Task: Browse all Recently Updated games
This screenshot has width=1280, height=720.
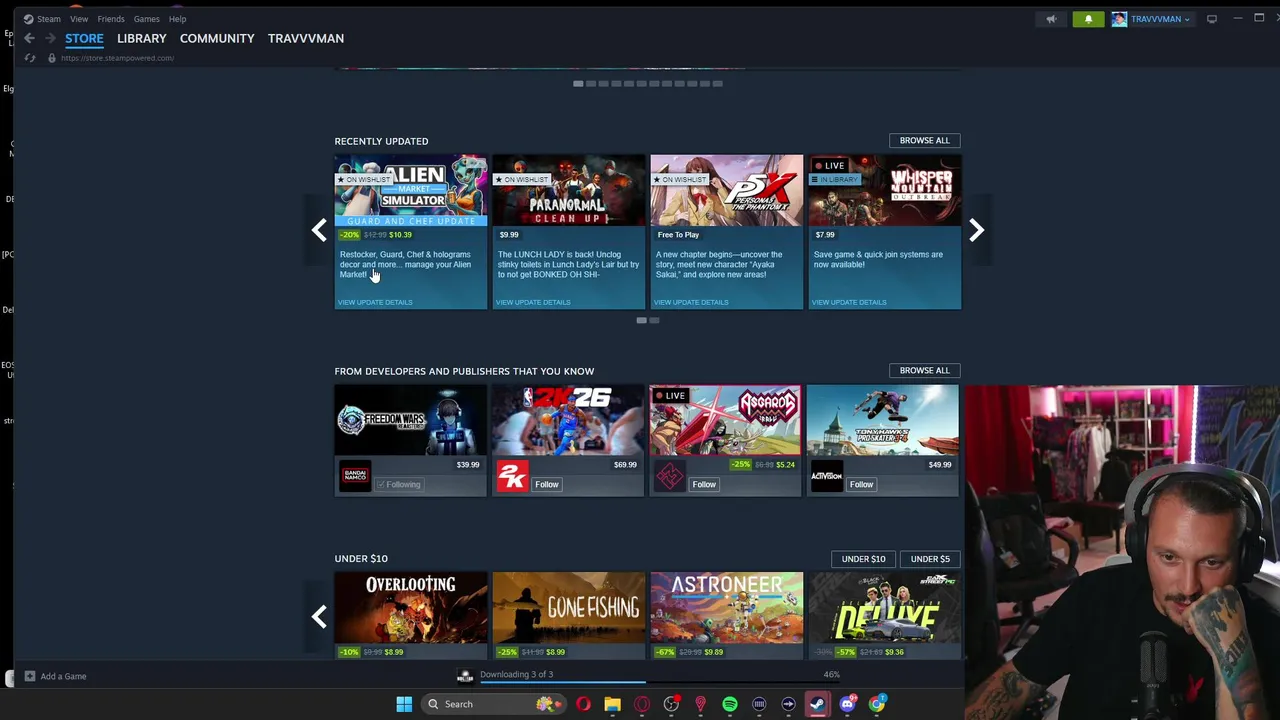Action: click(924, 140)
